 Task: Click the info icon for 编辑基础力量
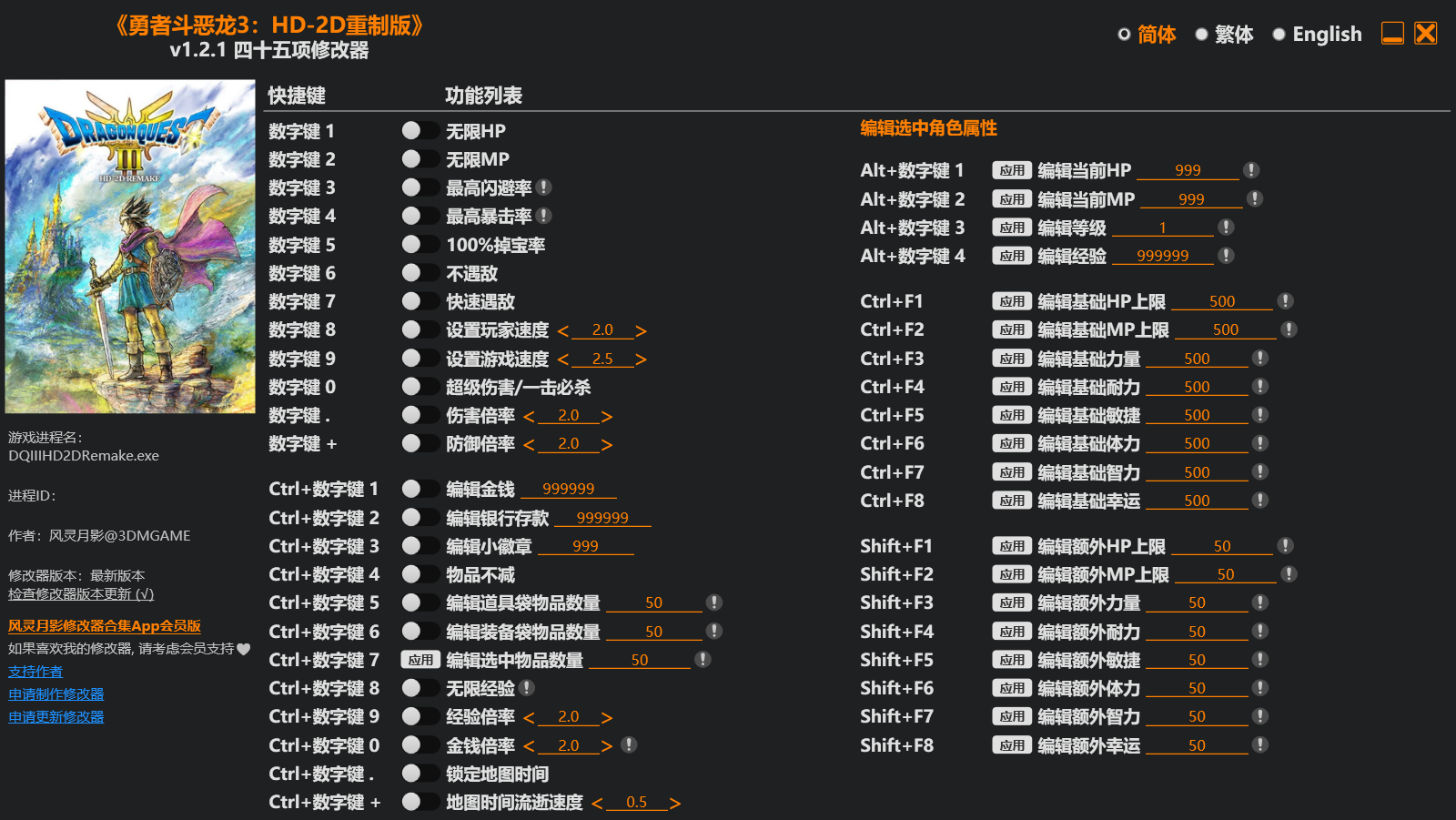coord(1260,358)
